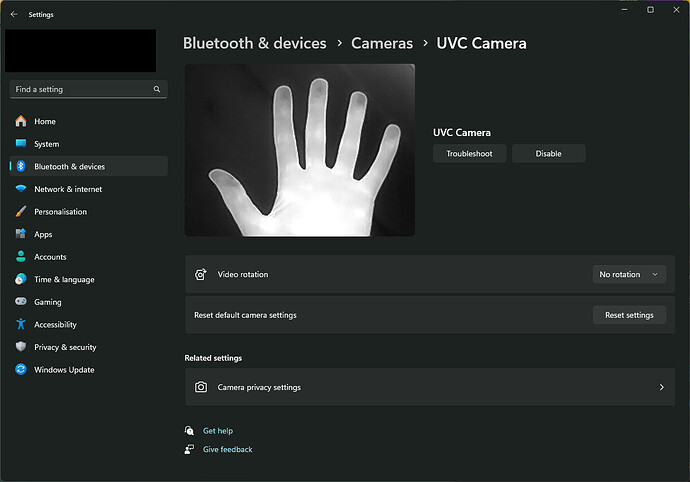Click the video rotation camera icon
The width and height of the screenshot is (690, 482).
(201, 274)
